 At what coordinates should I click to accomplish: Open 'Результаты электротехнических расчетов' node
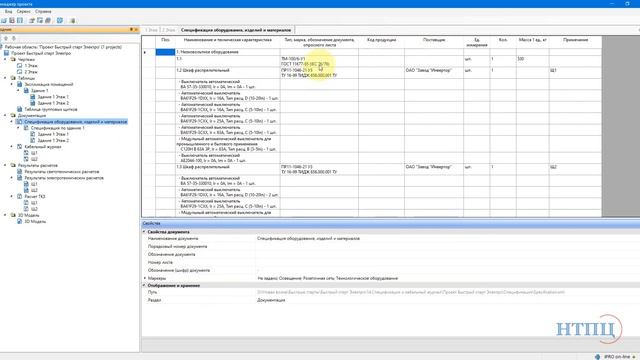[64, 178]
